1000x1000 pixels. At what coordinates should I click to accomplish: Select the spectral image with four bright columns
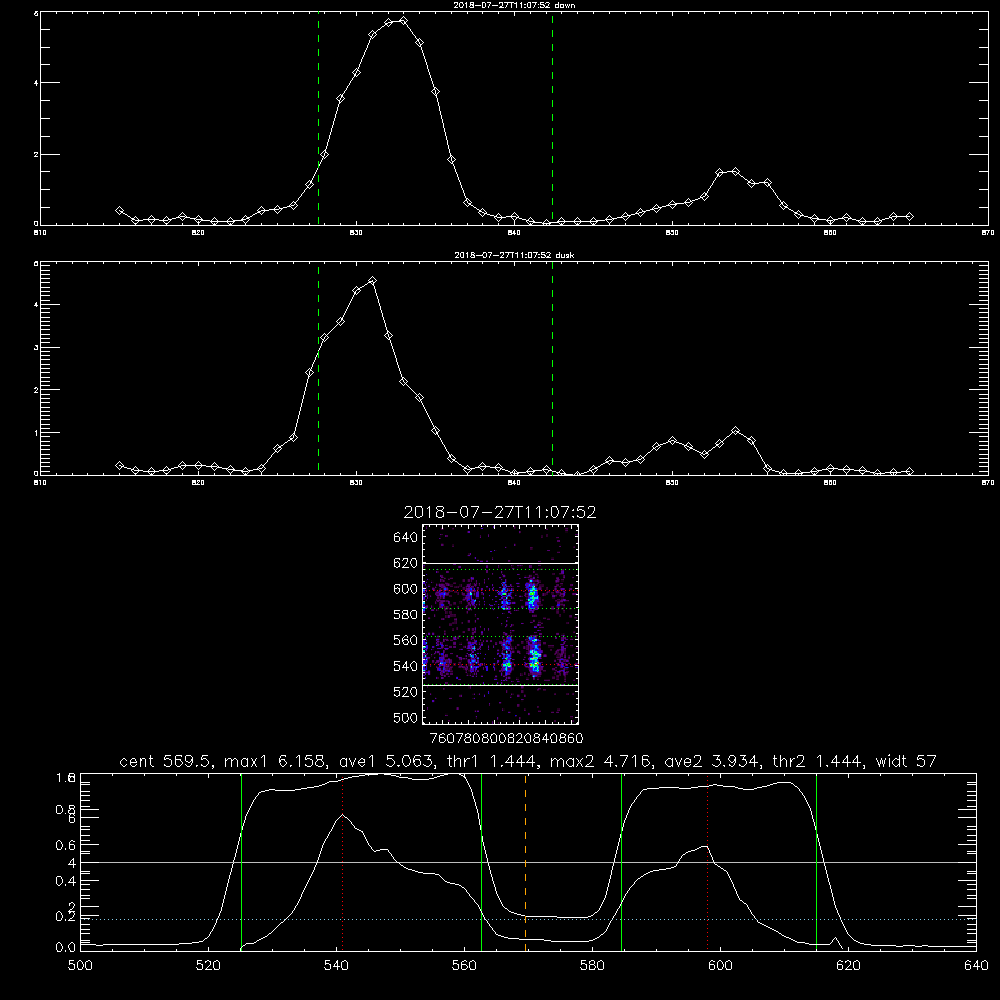coord(501,624)
